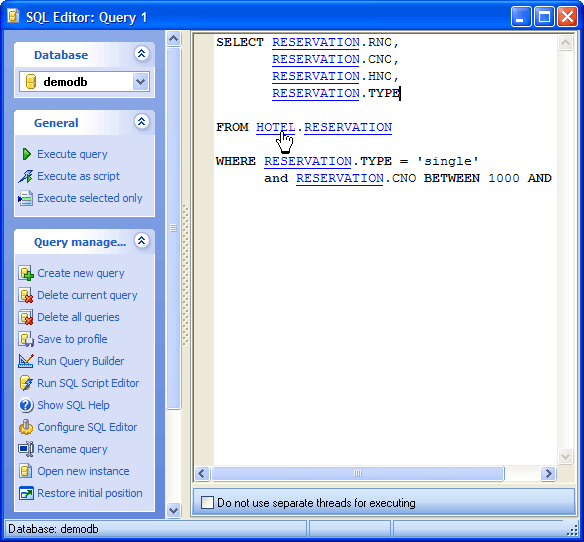Choose Rename query link
This screenshot has height=542, width=584.
[x=72, y=449]
